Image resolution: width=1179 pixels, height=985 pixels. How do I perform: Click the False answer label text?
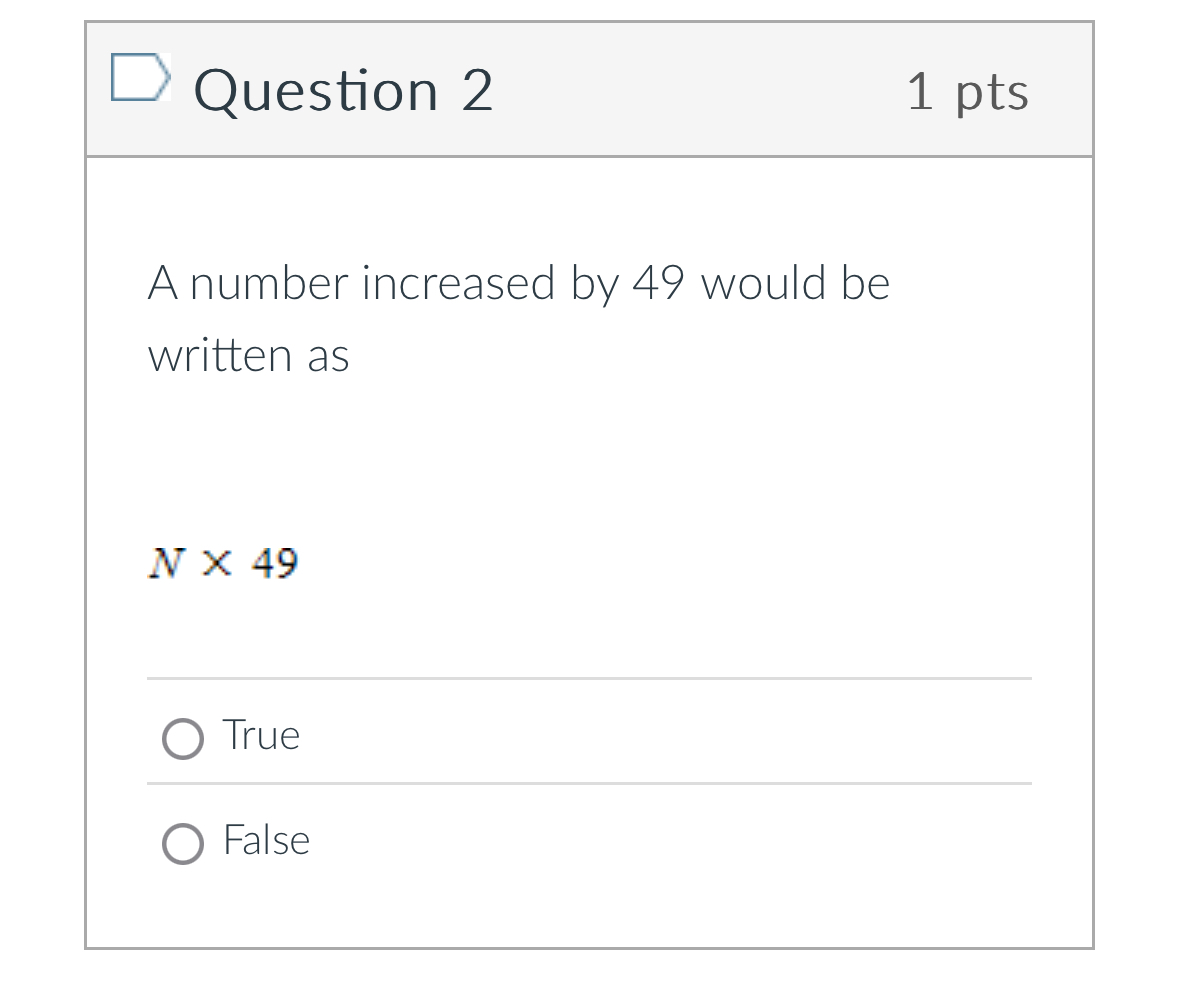click(x=266, y=840)
